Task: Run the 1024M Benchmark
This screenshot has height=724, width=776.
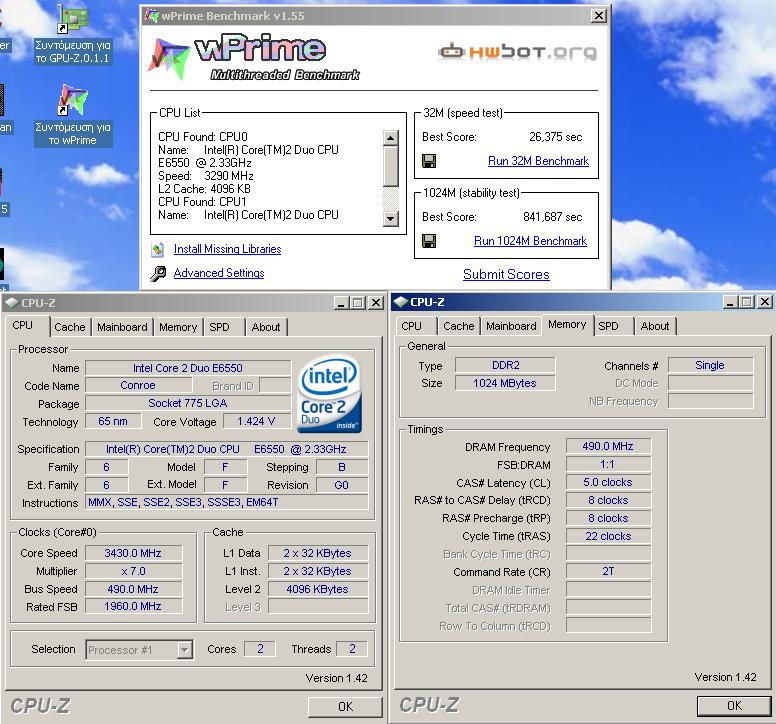Action: tap(531, 241)
